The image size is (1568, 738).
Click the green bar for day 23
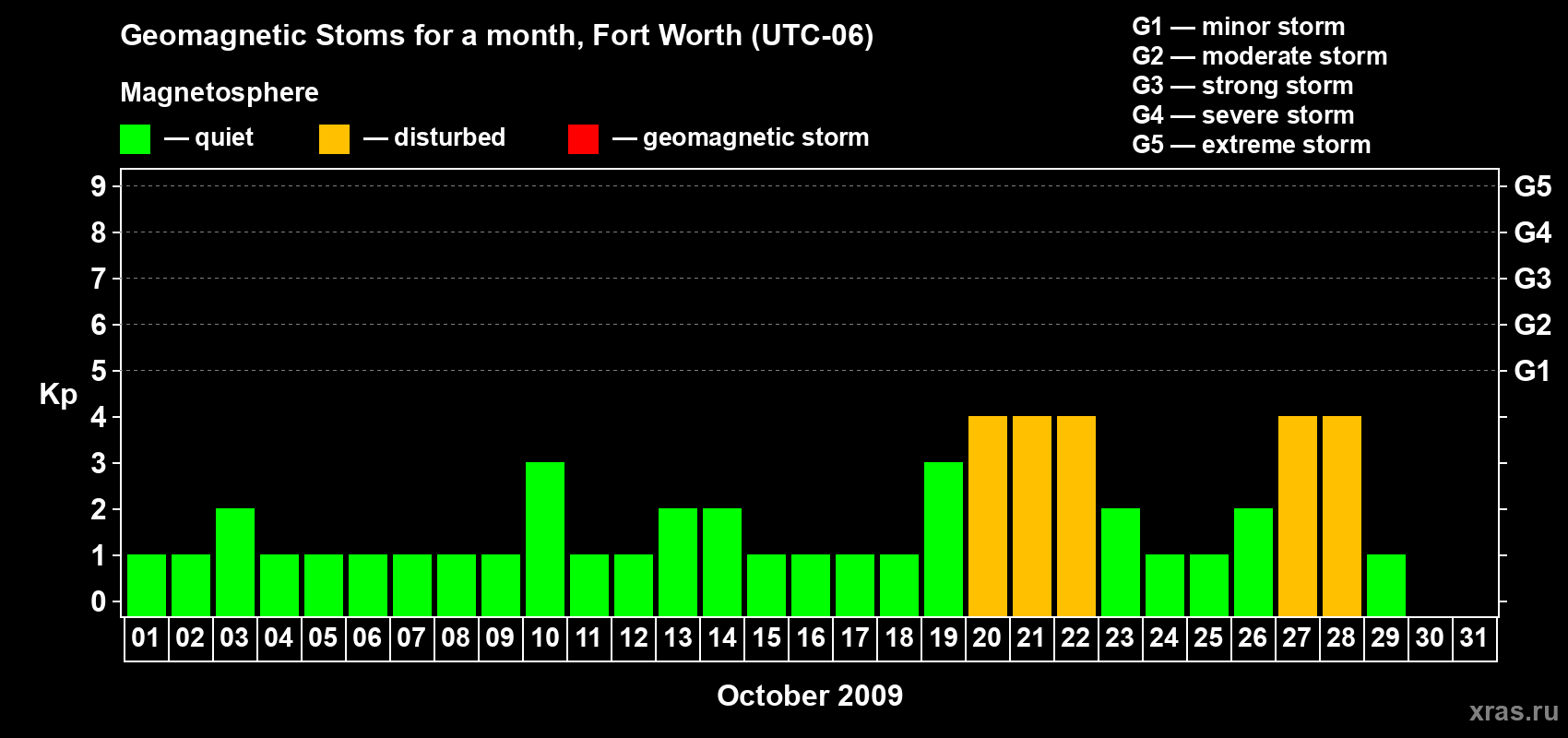click(1121, 562)
